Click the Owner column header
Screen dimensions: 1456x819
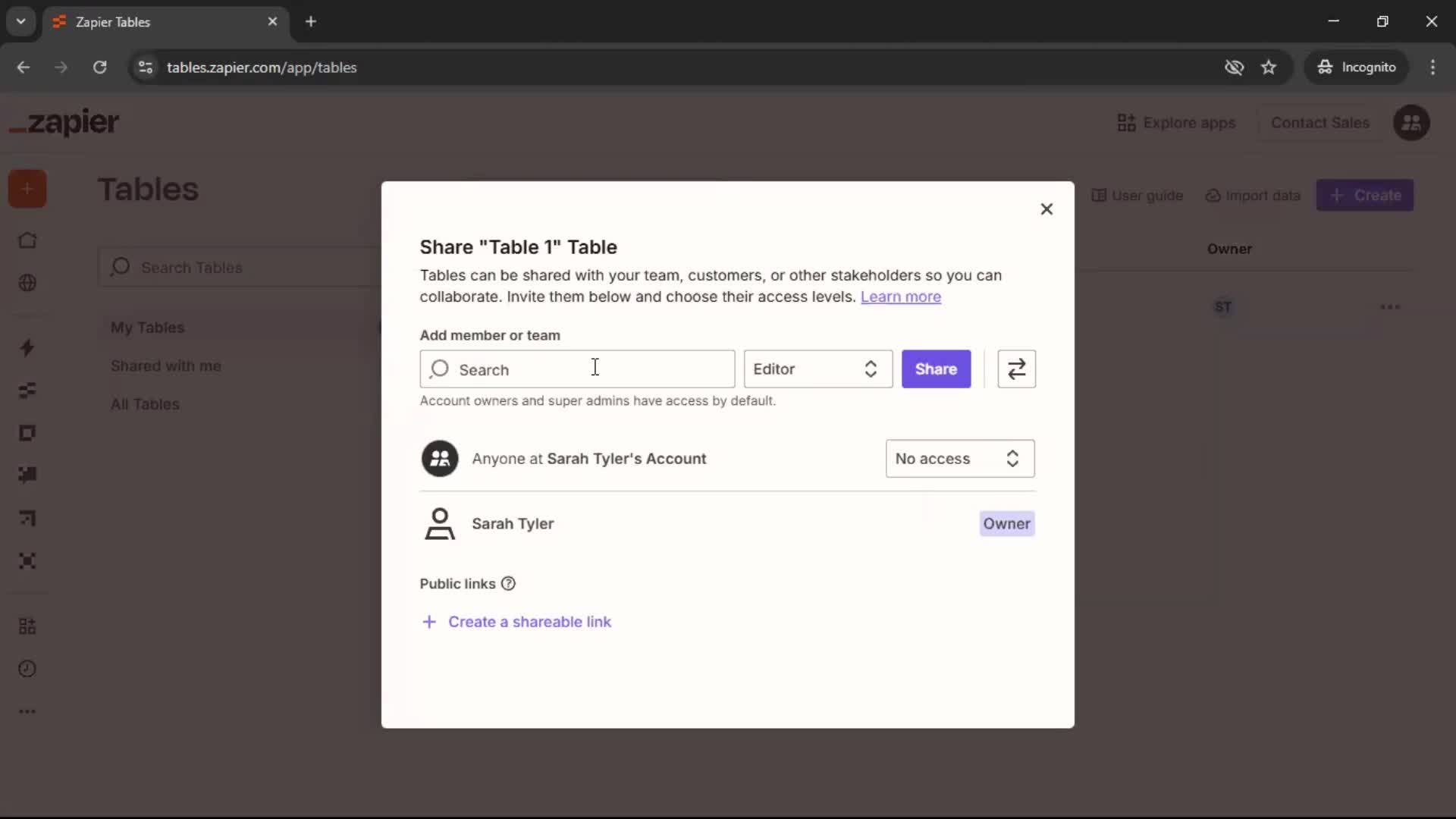1229,249
